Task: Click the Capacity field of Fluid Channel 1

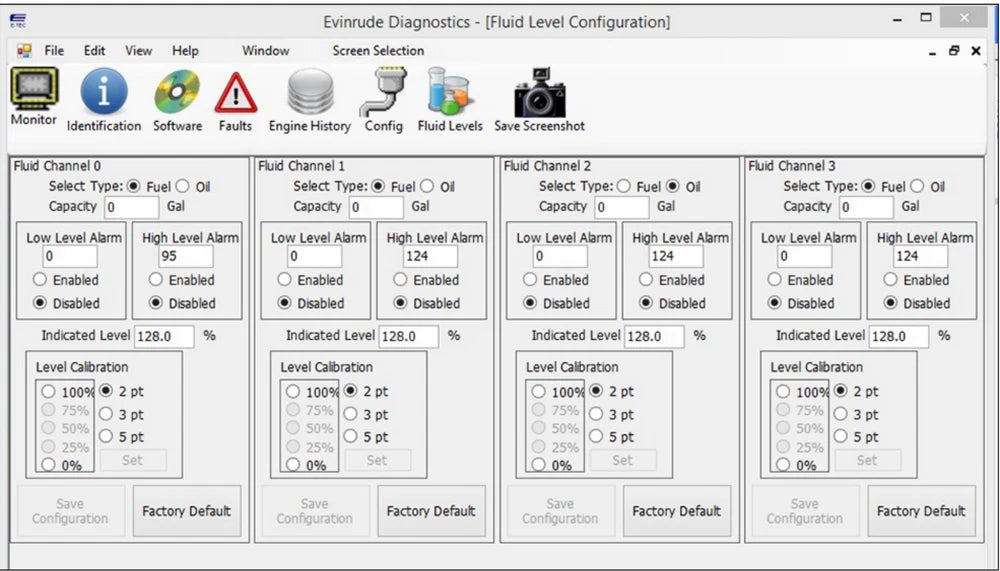Action: pyautogui.click(x=376, y=207)
